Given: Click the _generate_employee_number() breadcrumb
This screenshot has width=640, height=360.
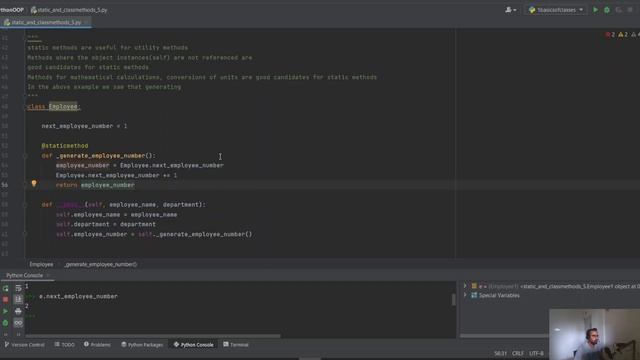Looking at the screenshot, I should 100,264.
